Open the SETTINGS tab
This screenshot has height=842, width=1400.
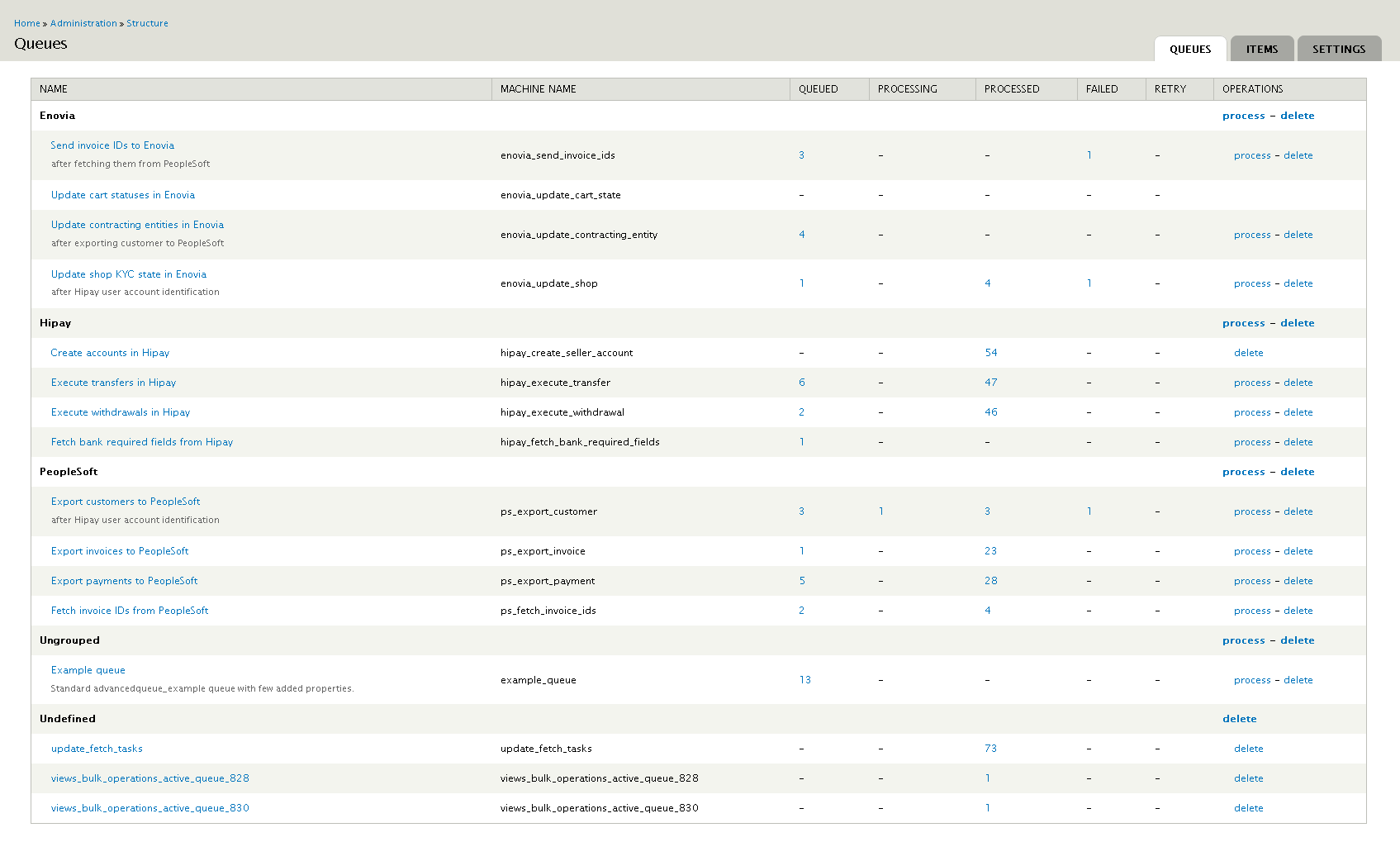coord(1339,49)
